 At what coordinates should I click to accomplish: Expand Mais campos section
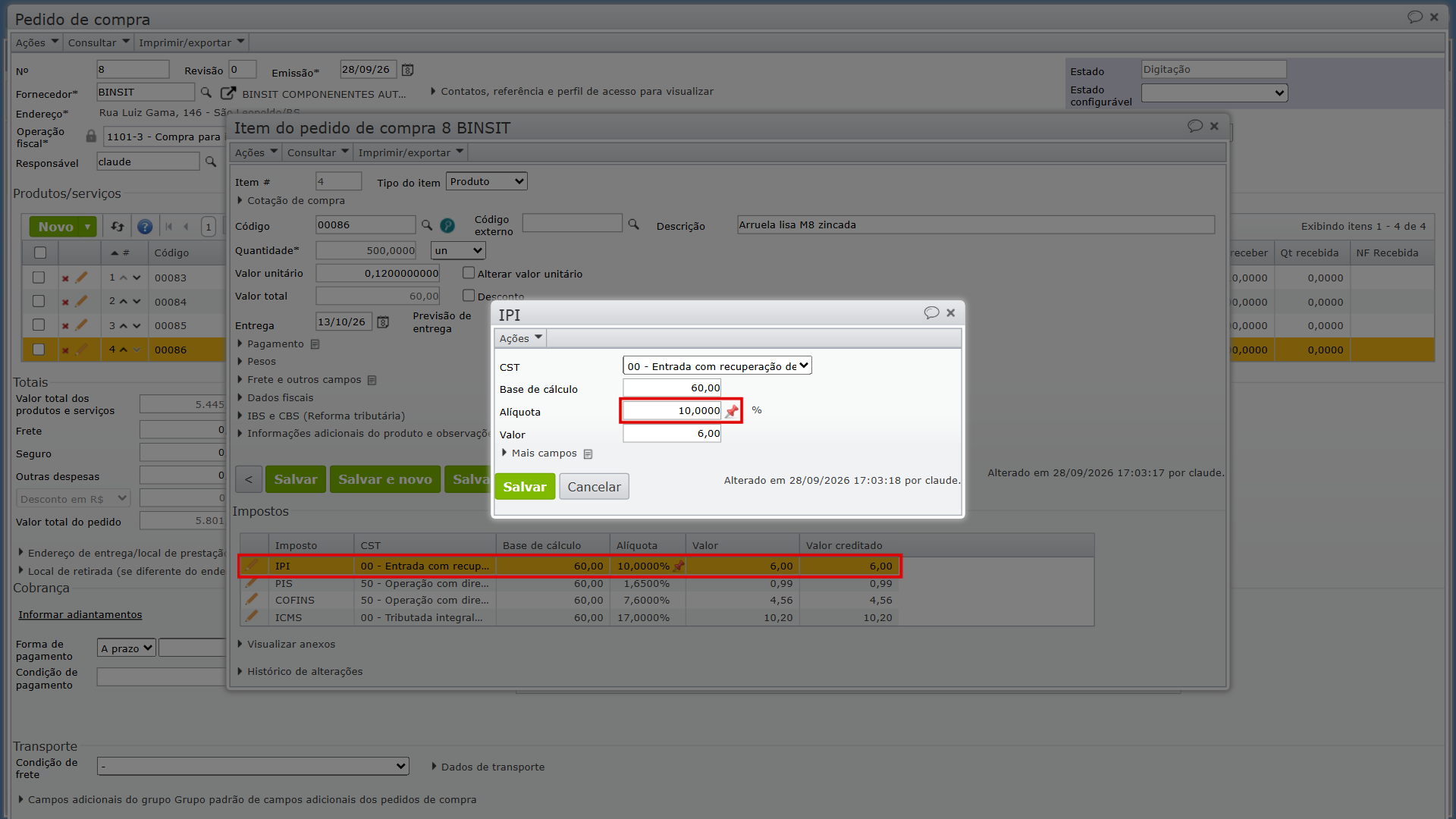tap(539, 453)
